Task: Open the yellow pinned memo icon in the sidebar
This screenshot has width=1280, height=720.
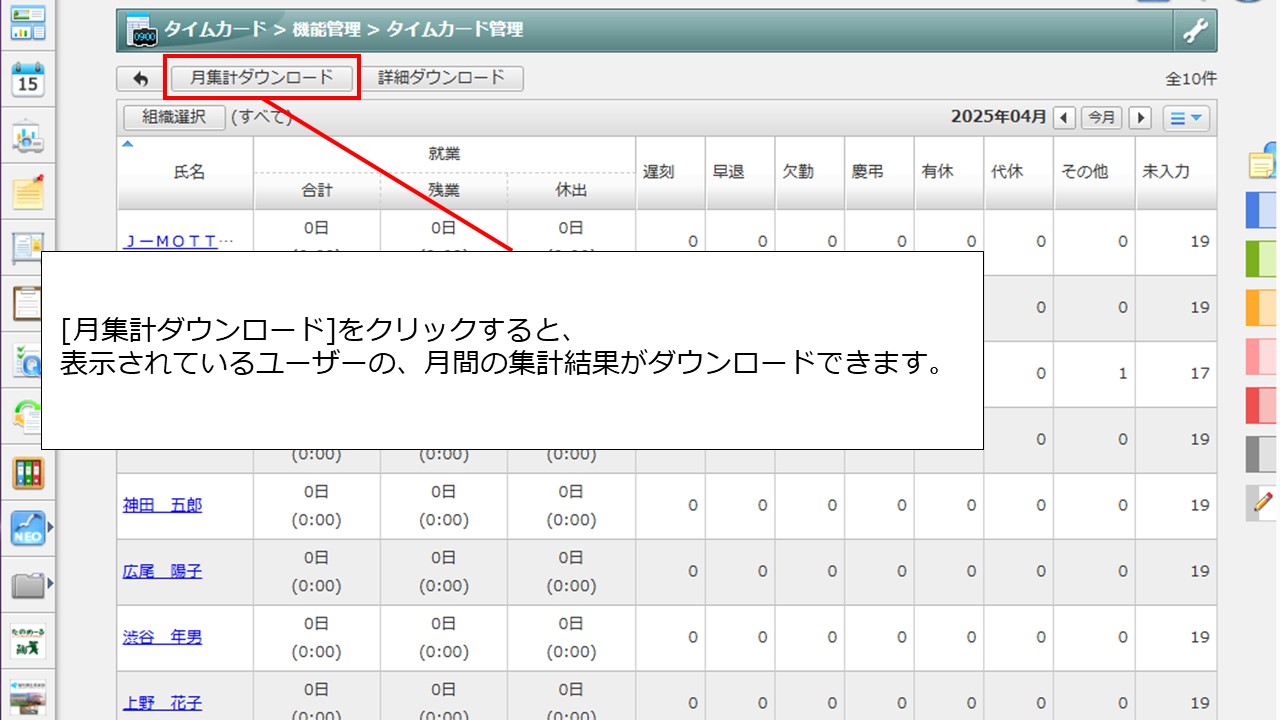Action: click(28, 192)
